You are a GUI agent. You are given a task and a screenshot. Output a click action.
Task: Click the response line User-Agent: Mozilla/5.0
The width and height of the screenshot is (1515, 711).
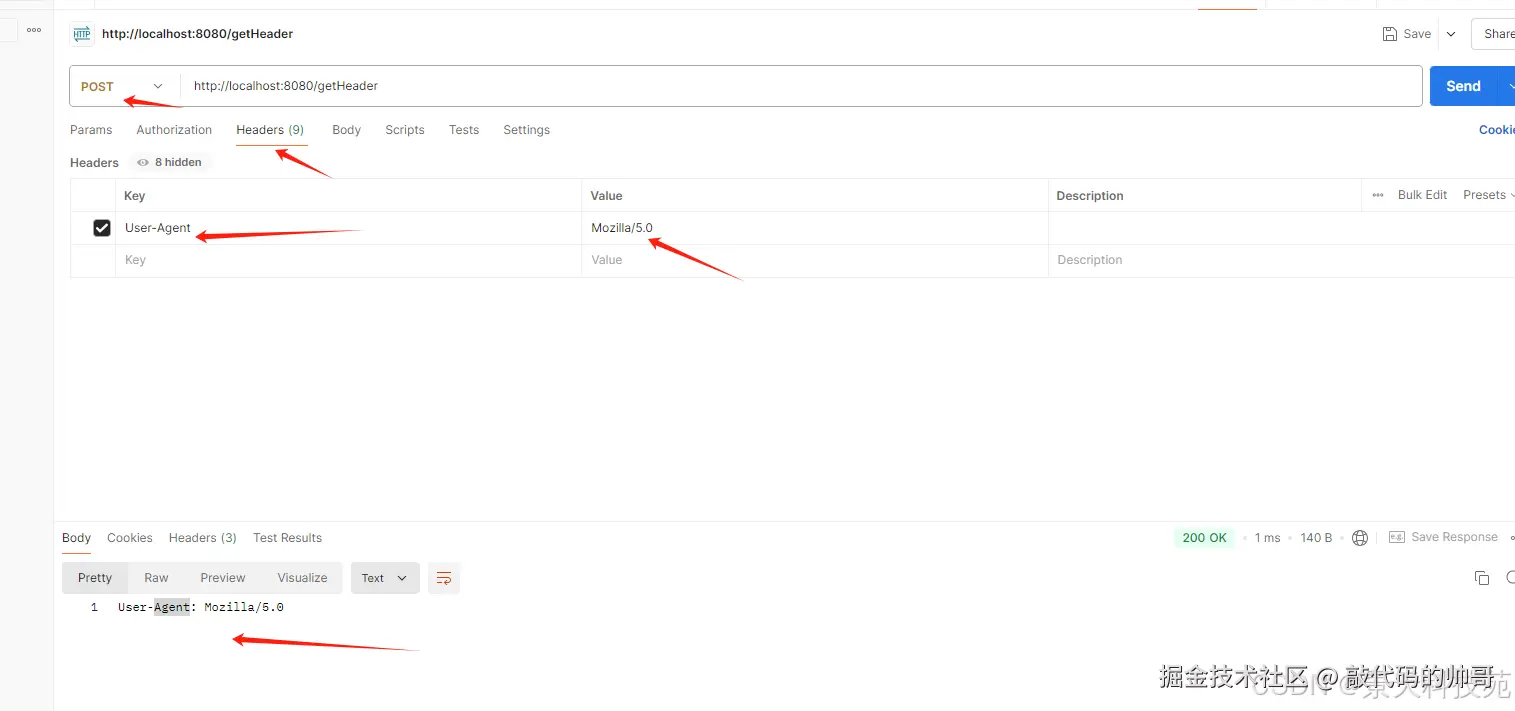(x=200, y=607)
